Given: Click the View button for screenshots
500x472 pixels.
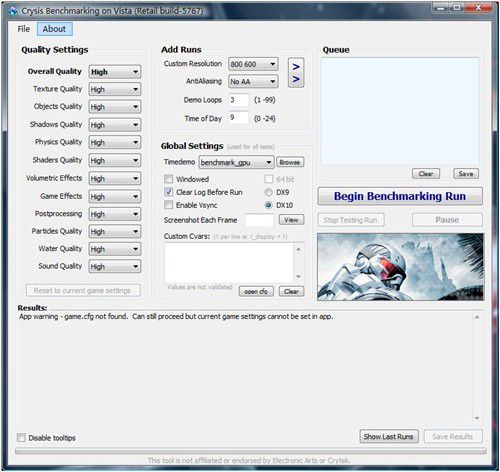Looking at the screenshot, I should tap(292, 220).
